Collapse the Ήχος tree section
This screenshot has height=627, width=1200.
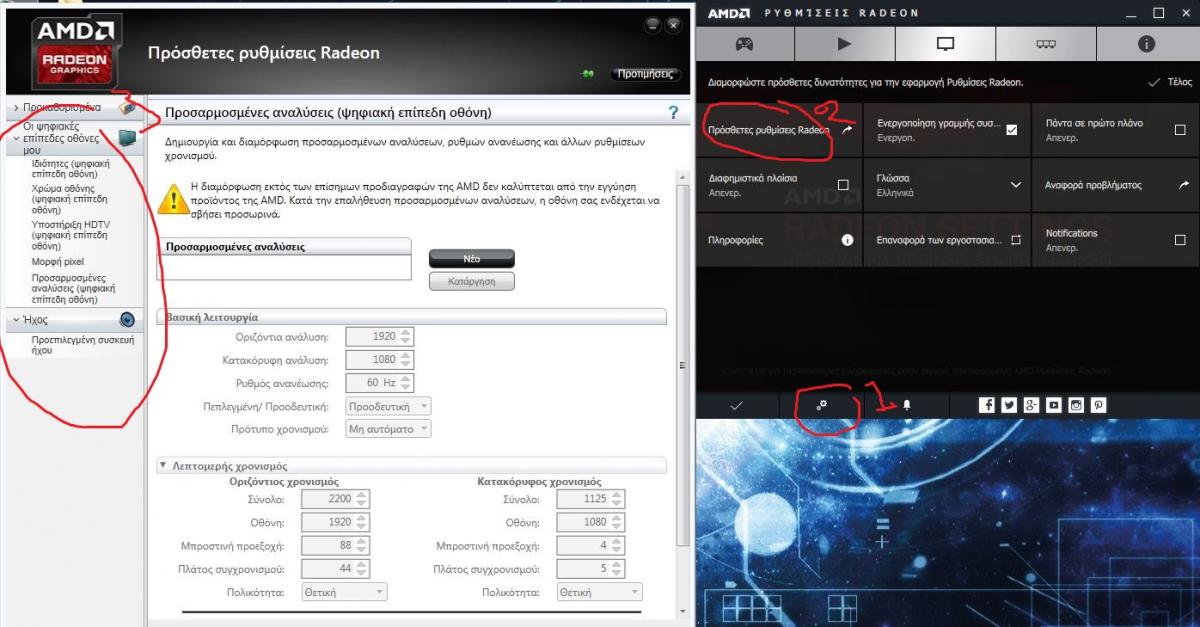click(x=16, y=320)
